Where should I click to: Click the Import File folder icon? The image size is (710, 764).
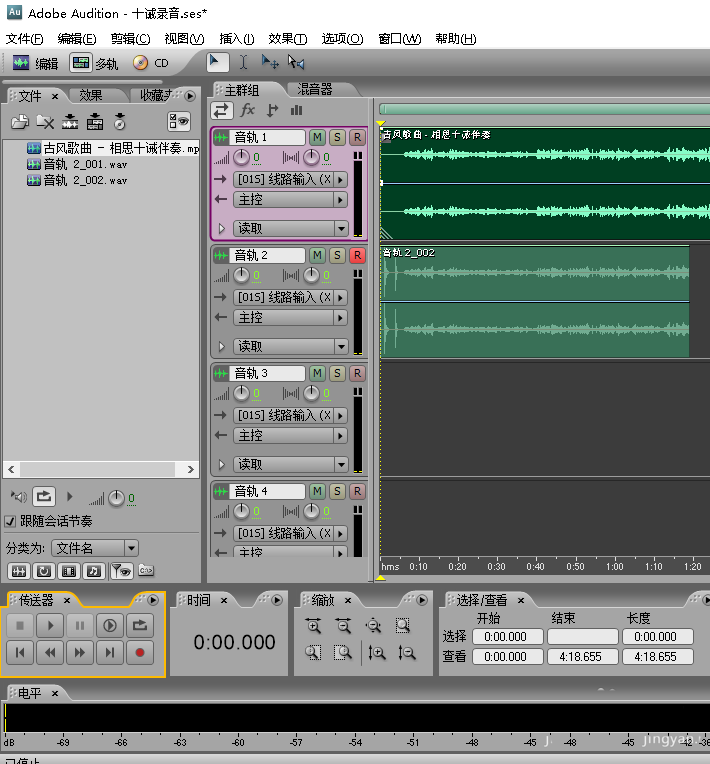click(x=19, y=122)
